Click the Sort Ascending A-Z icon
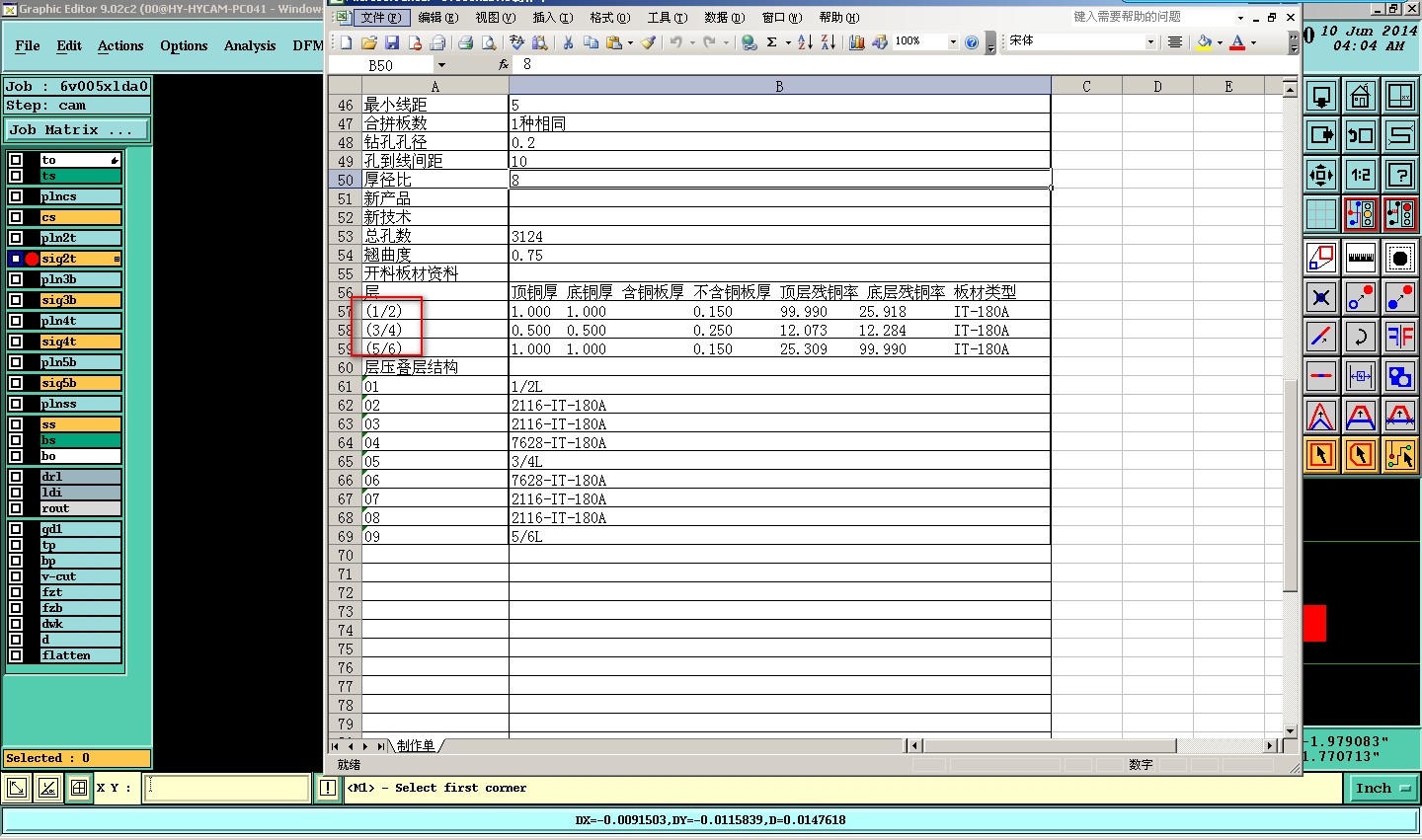This screenshot has height=840, width=1422. 805,42
